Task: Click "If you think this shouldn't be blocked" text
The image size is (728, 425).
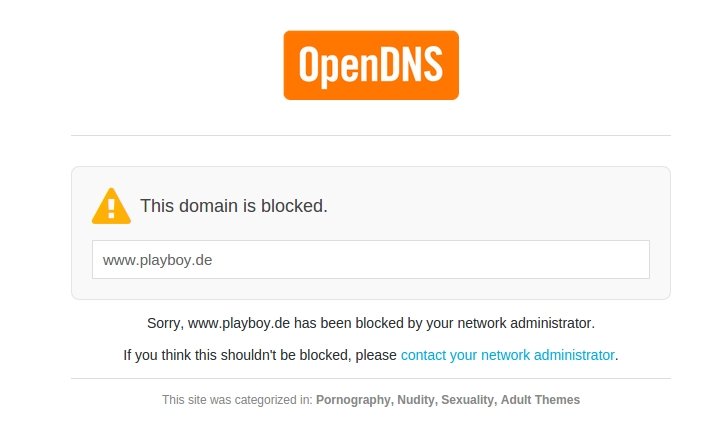Action: [260, 355]
